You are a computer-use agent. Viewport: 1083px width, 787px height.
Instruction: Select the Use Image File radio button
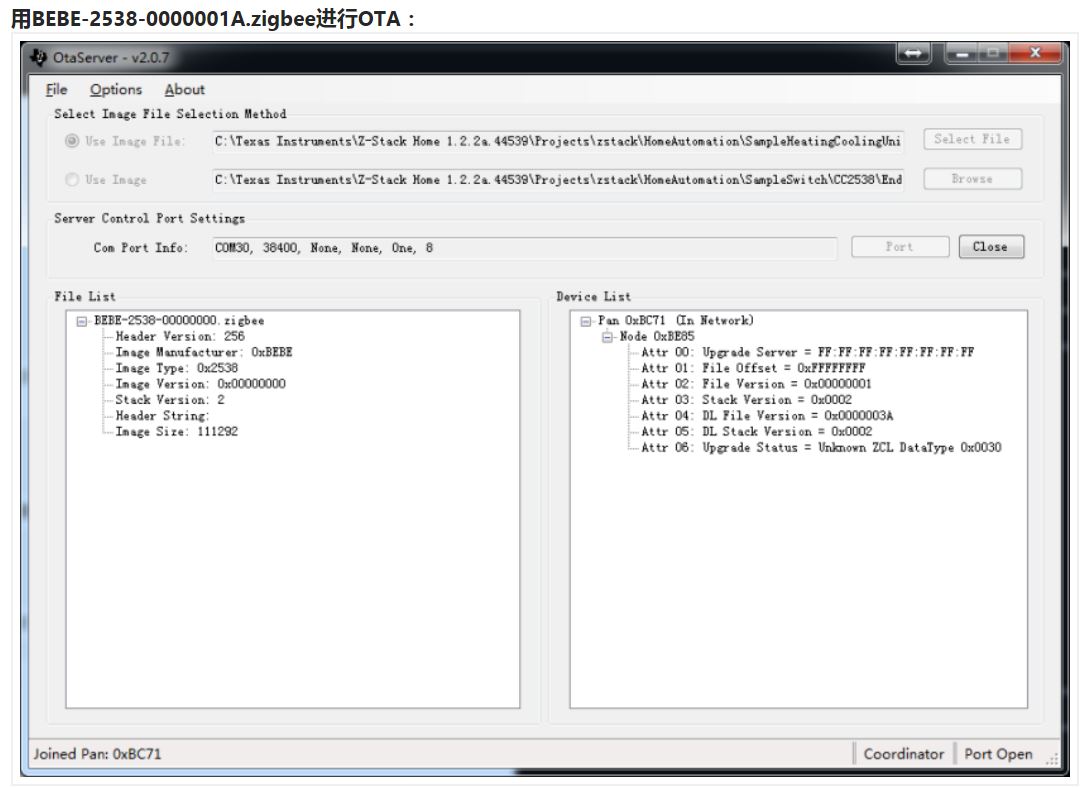point(72,141)
